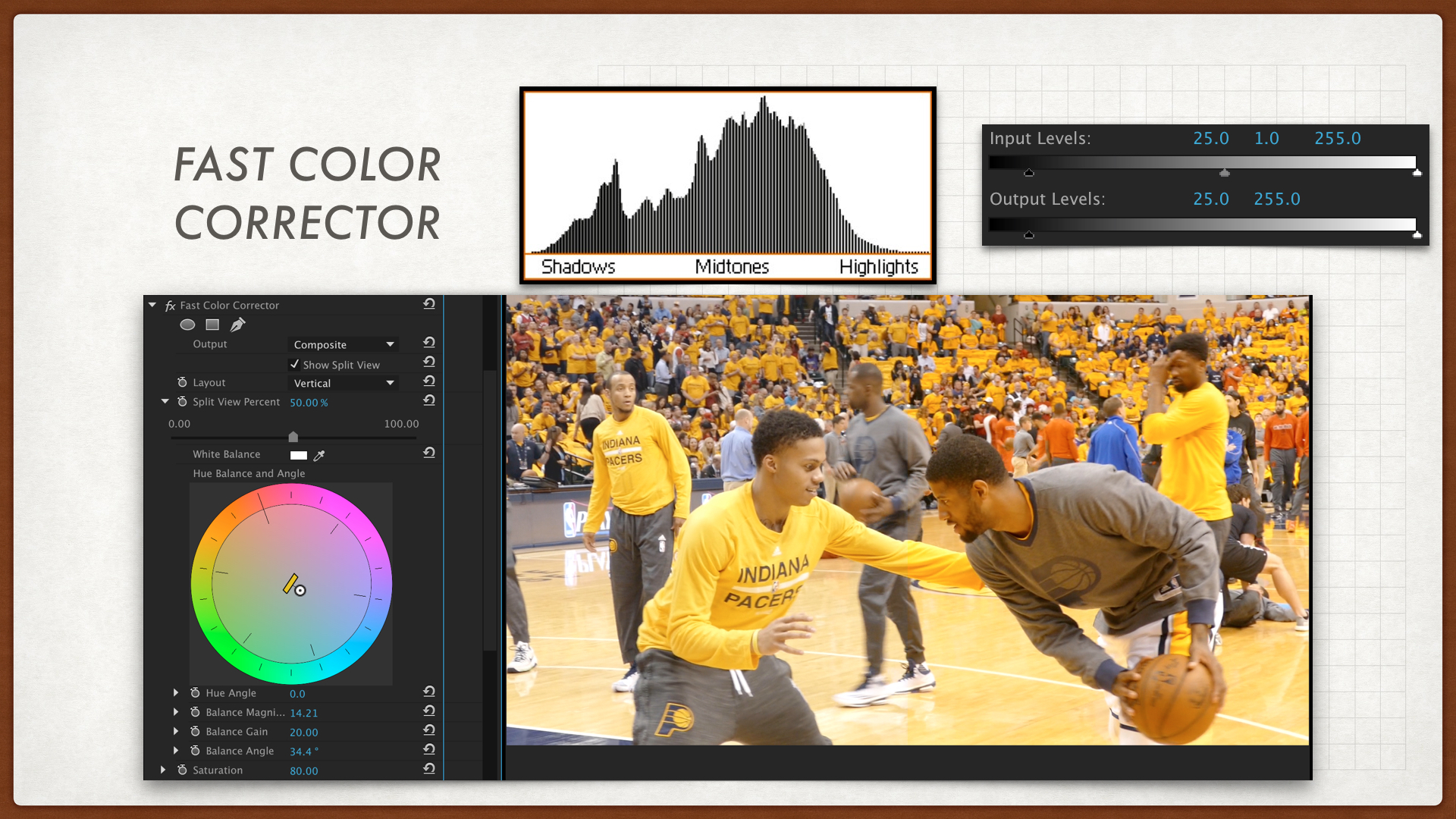Image resolution: width=1456 pixels, height=819 pixels.
Task: Click the Output Levels white handle
Action: [x=1417, y=235]
